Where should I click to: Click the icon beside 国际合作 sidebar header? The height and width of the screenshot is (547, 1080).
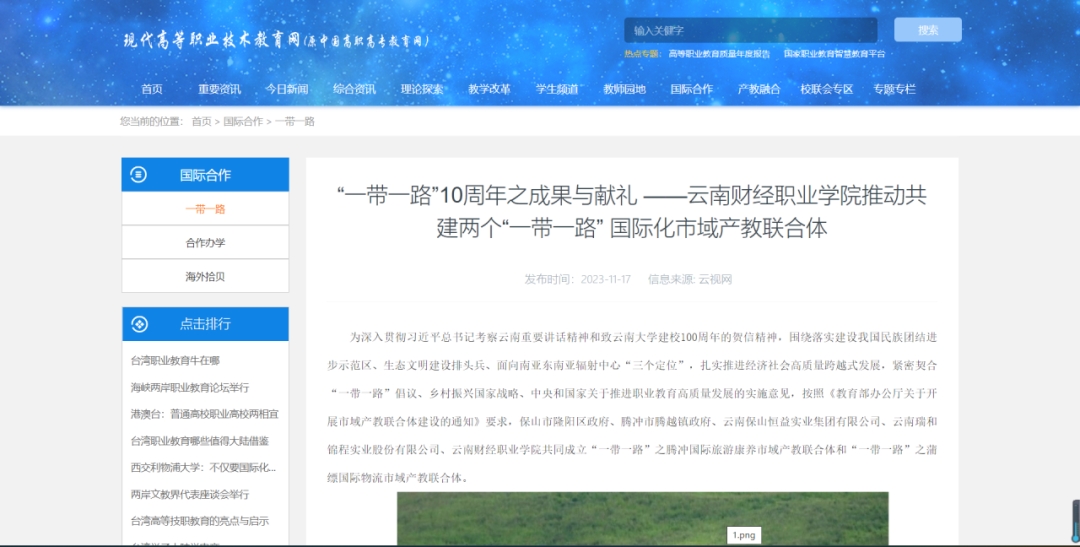click(x=139, y=175)
